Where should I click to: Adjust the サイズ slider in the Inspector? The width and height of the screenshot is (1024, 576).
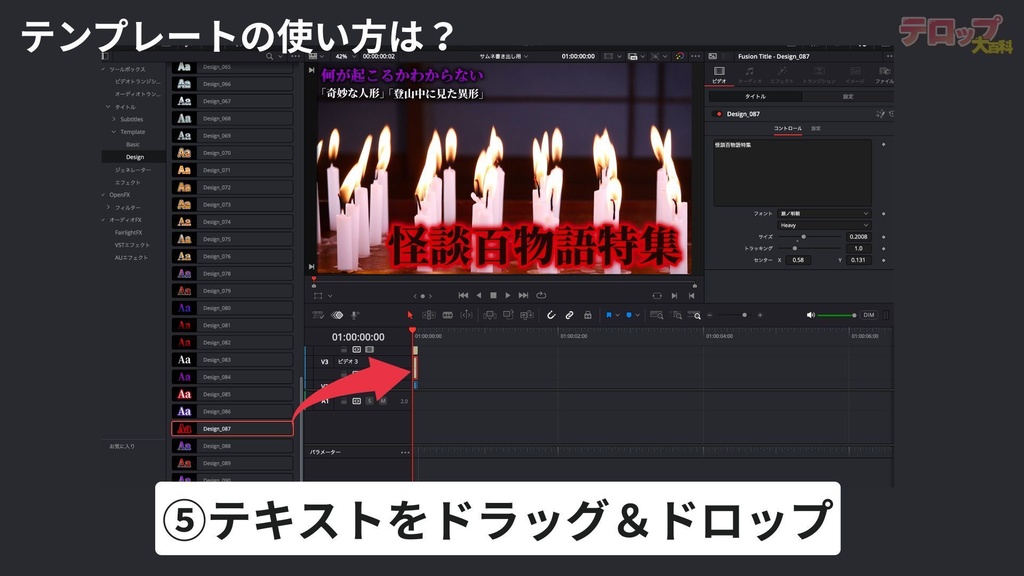pos(803,237)
